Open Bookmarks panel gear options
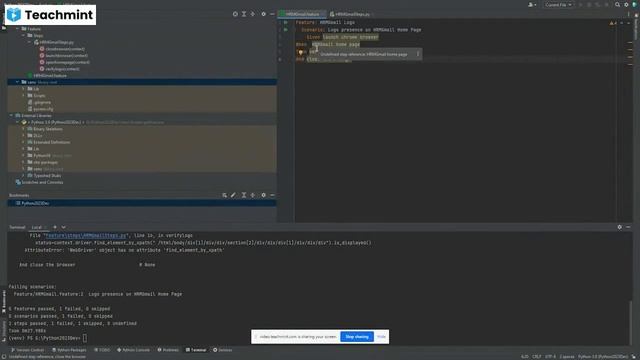Image resolution: width=640 pixels, height=360 pixels. [264, 195]
